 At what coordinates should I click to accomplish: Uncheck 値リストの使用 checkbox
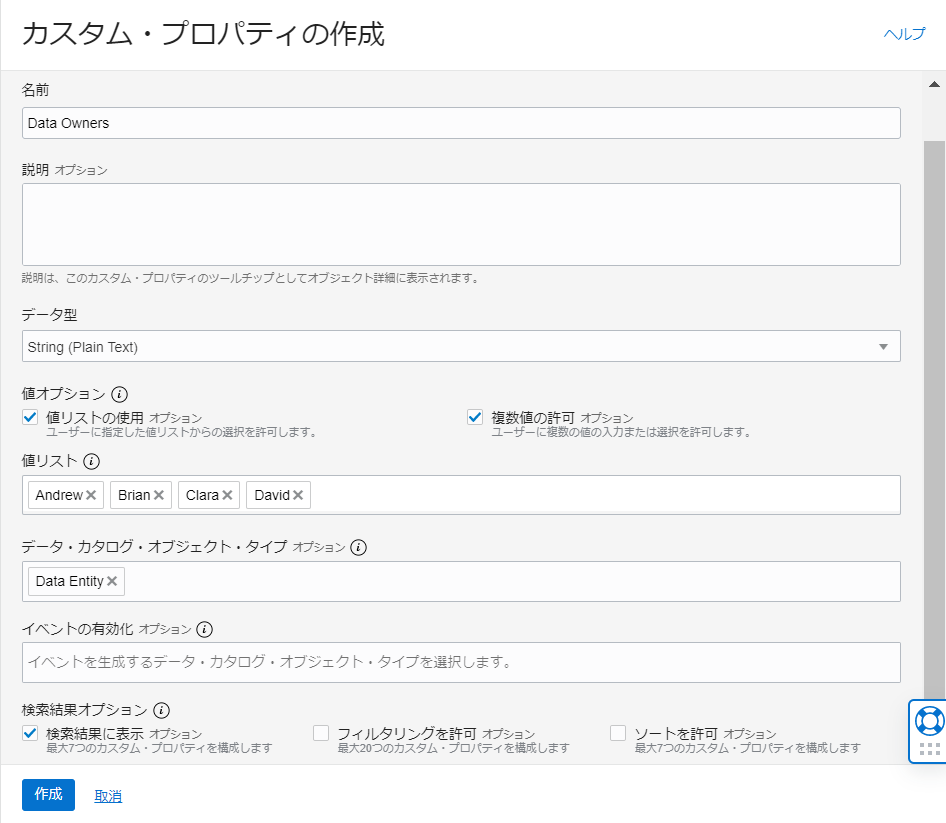[x=30, y=417]
